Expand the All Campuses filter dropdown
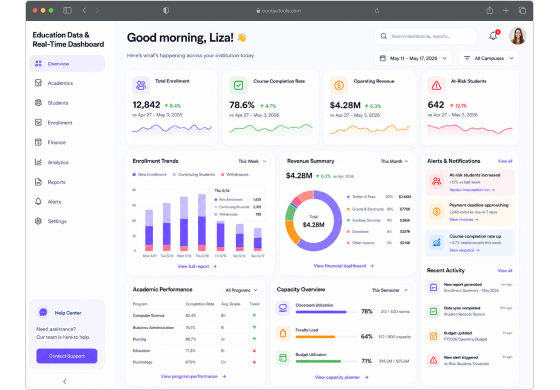The width and height of the screenshot is (560, 390). click(489, 58)
